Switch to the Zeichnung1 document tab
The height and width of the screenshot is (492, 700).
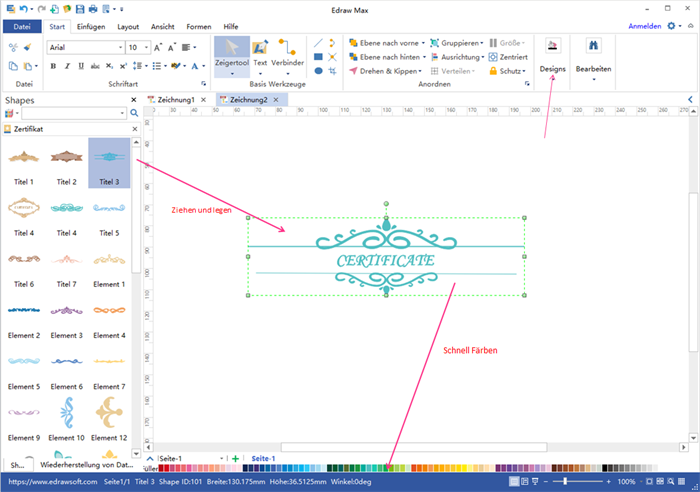[x=172, y=100]
